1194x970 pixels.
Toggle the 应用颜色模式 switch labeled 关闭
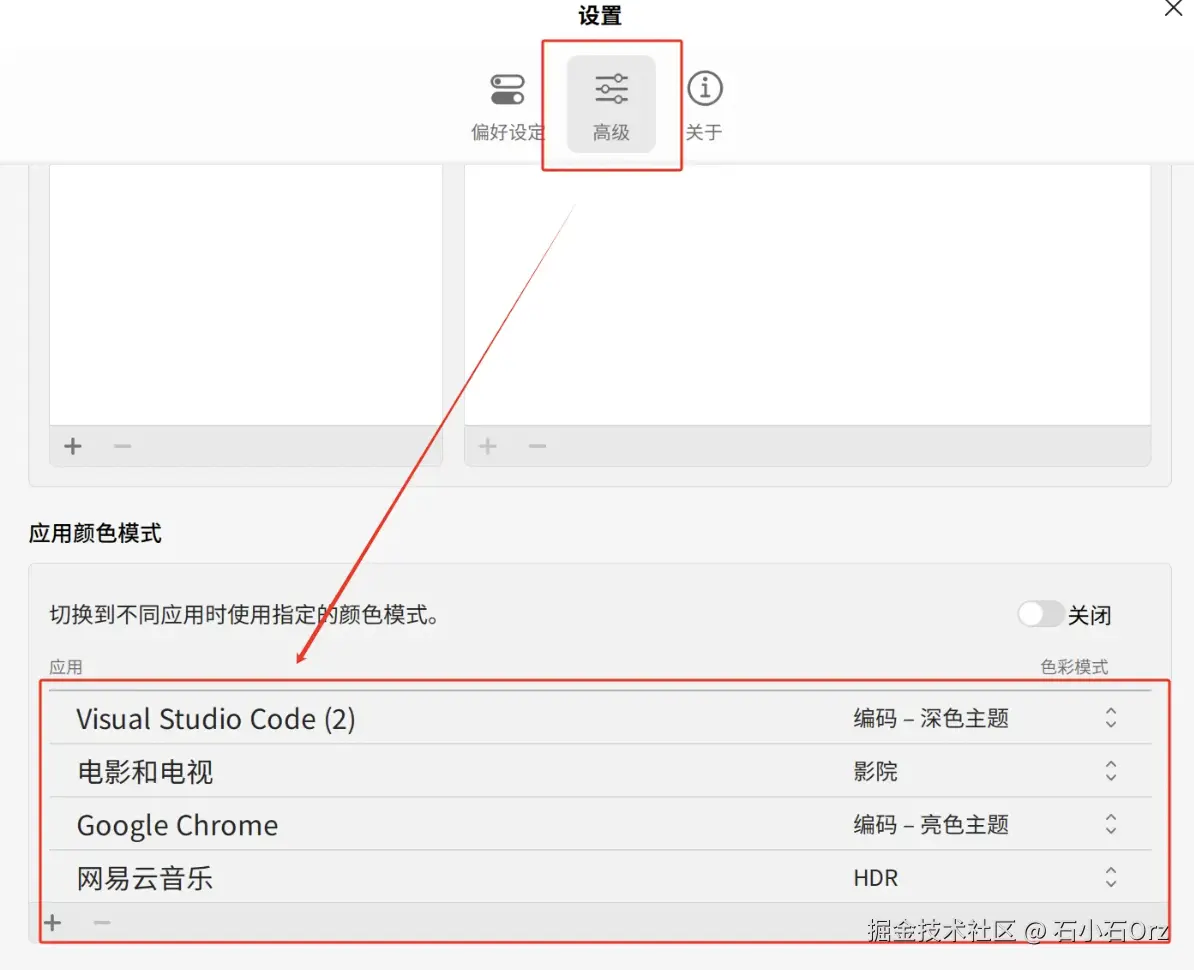pos(1040,614)
